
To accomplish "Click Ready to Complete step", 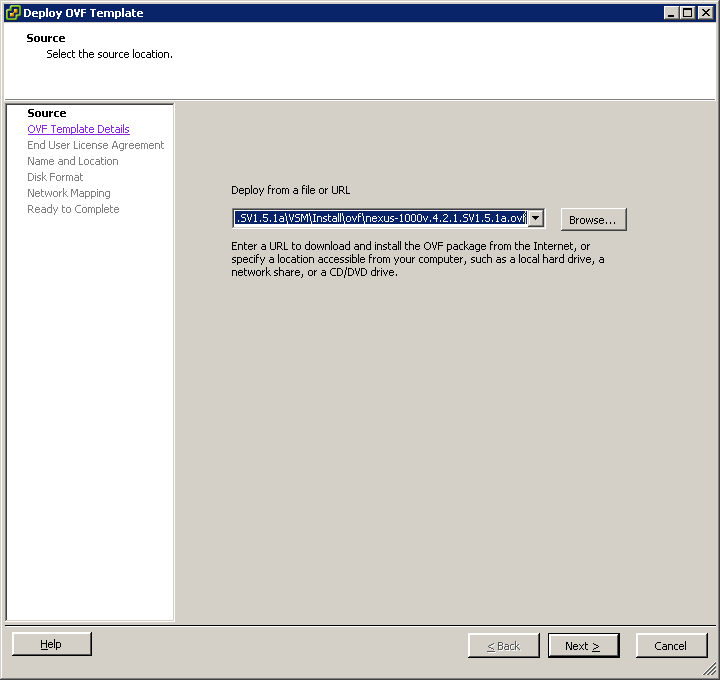I will 73,209.
